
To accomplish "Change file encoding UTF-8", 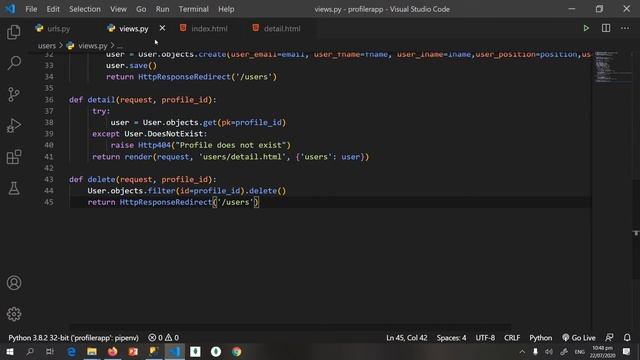I will (485, 338).
